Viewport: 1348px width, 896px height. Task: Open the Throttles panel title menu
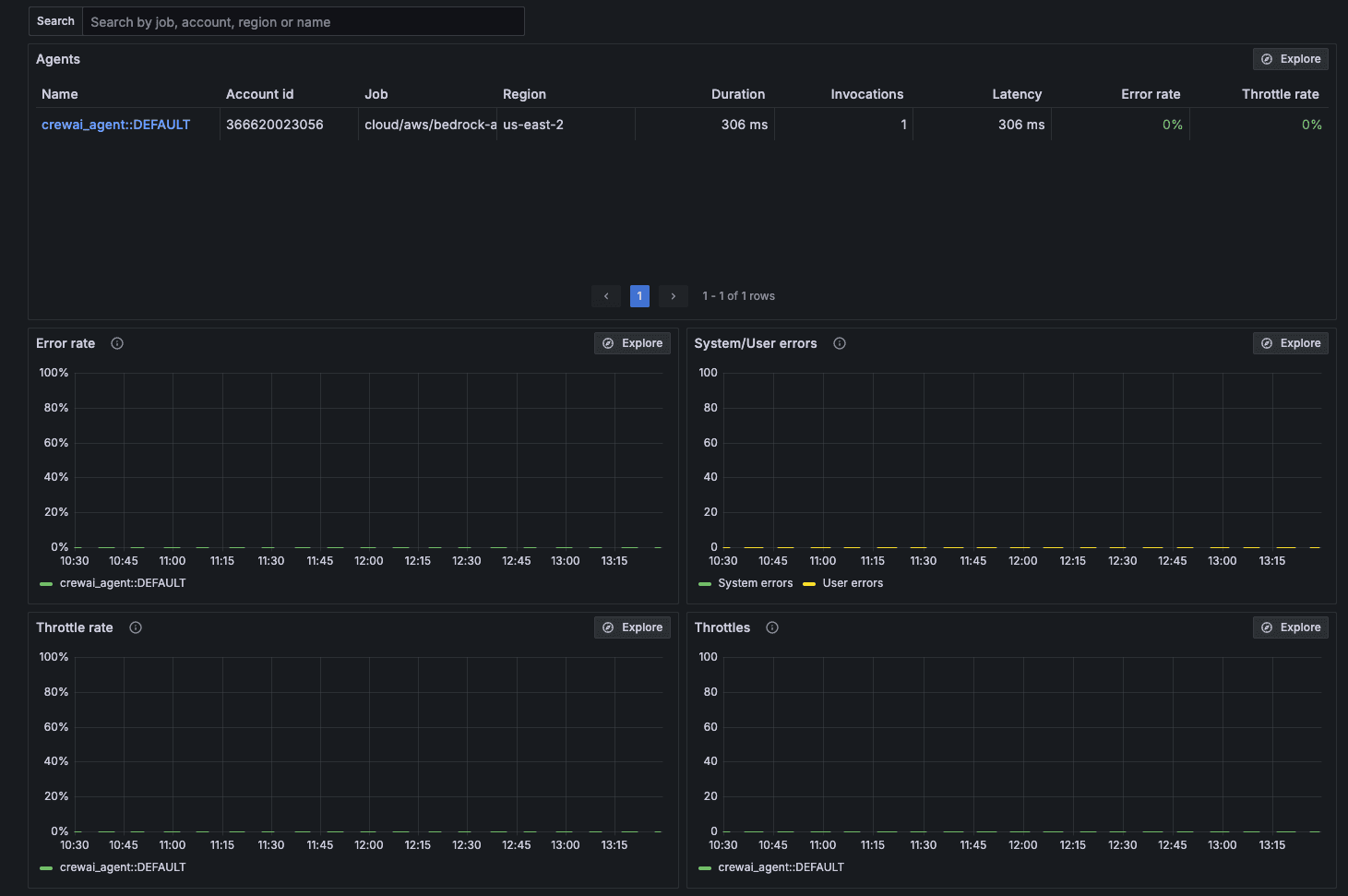pos(722,627)
